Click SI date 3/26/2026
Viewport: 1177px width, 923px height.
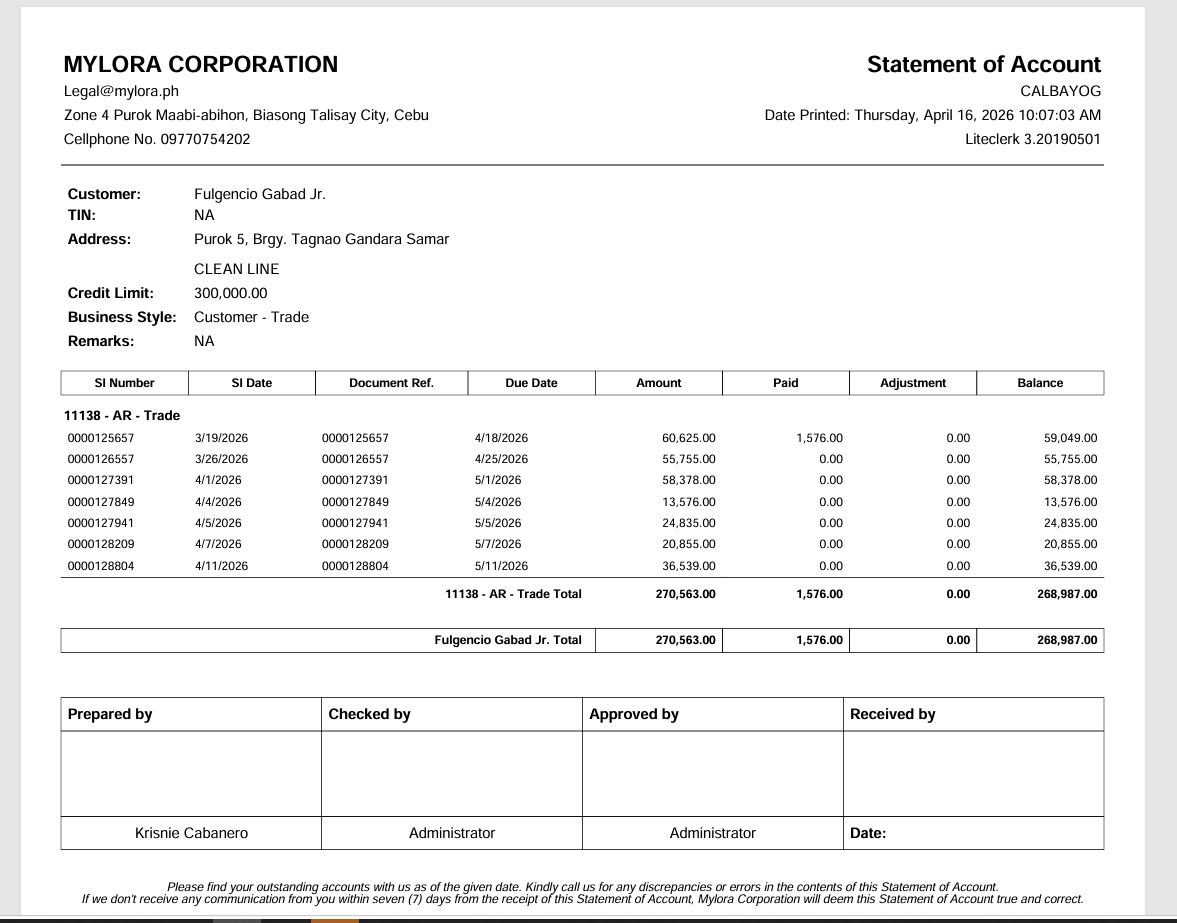(x=221, y=459)
